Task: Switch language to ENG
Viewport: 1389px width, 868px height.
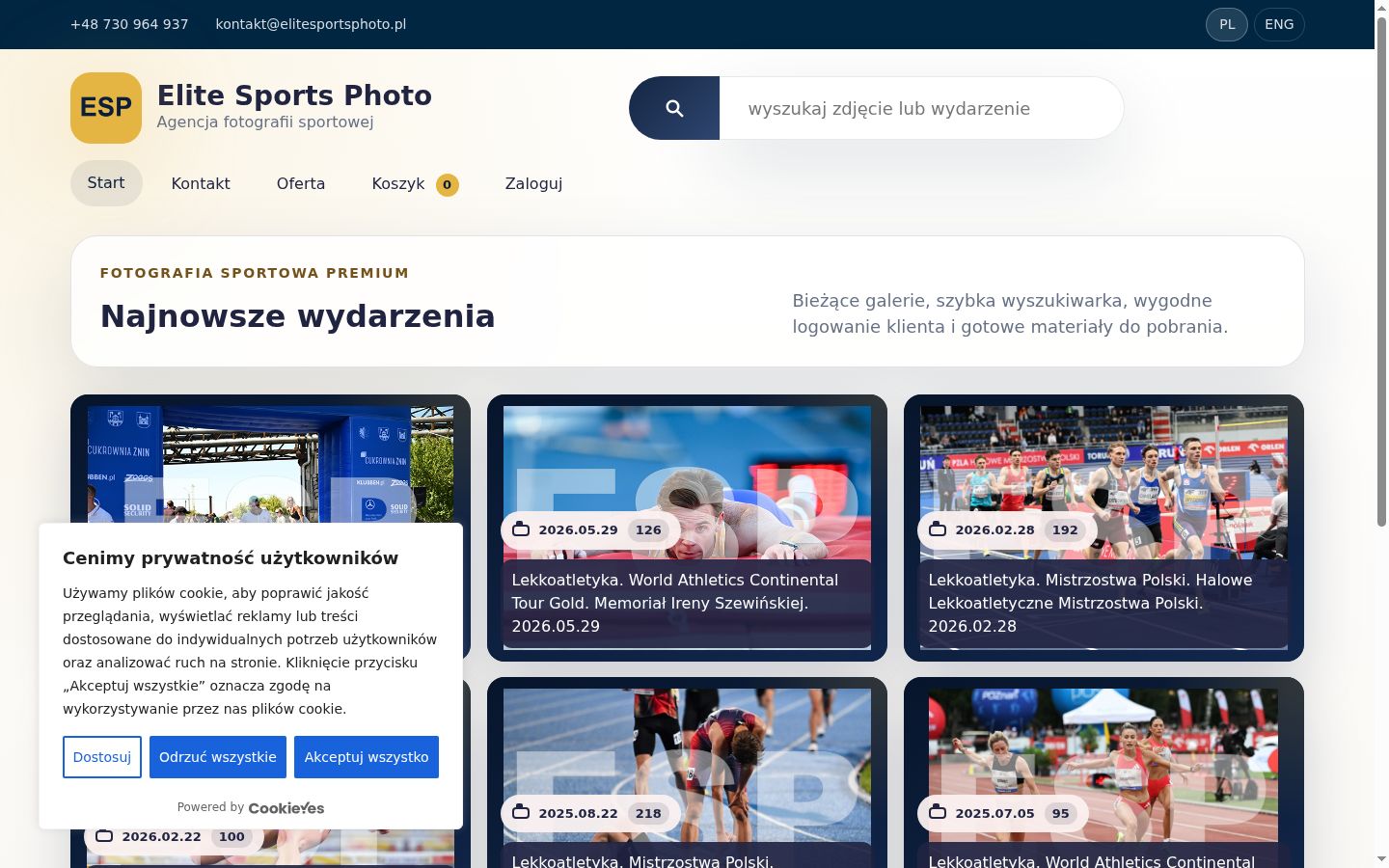Action: coord(1279,24)
